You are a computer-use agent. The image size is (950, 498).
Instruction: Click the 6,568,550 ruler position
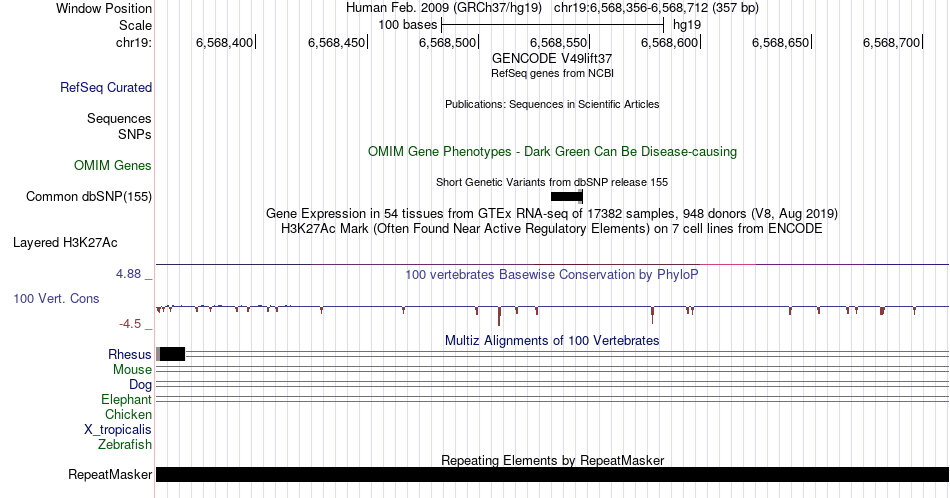tap(559, 42)
